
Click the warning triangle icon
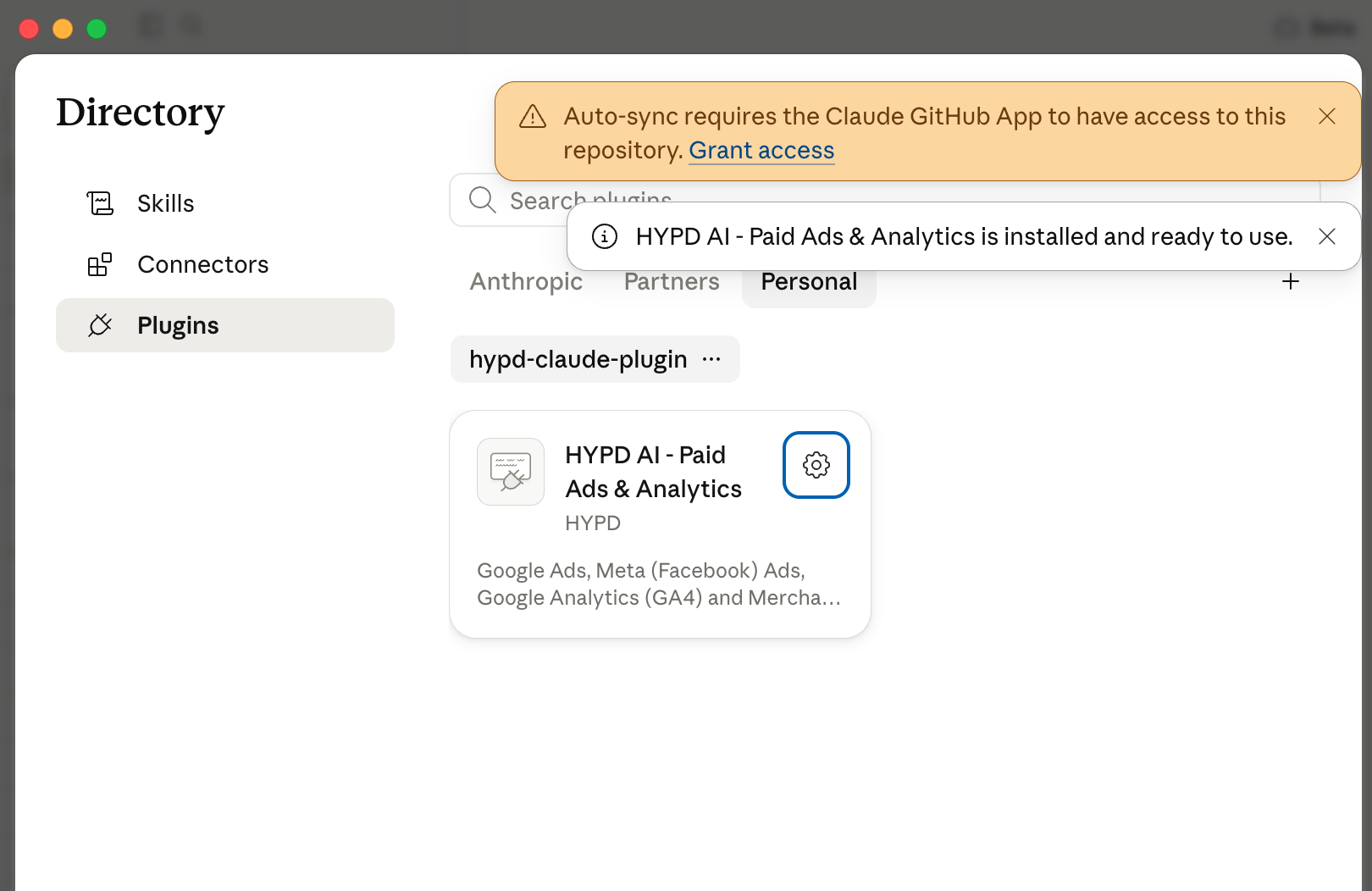point(533,116)
